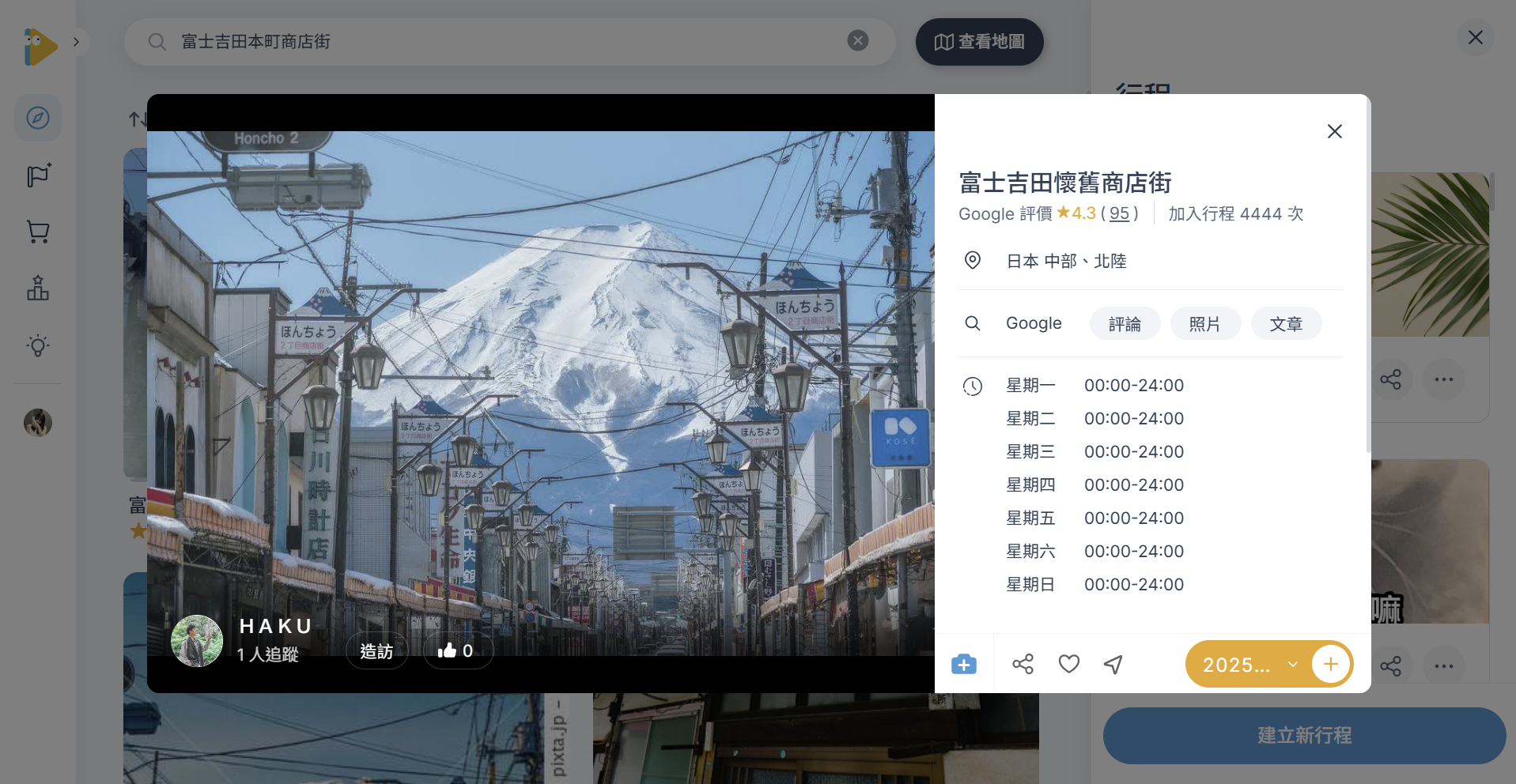The width and height of the screenshot is (1516, 784).
Task: Expand the 2025 trip selector dropdown
Action: pos(1293,664)
